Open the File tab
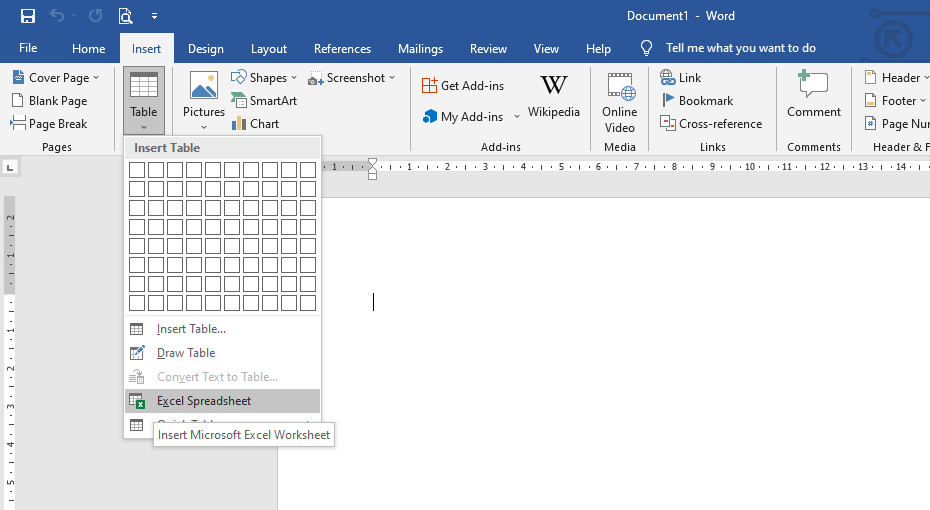This screenshot has height=510, width=930. (x=28, y=48)
